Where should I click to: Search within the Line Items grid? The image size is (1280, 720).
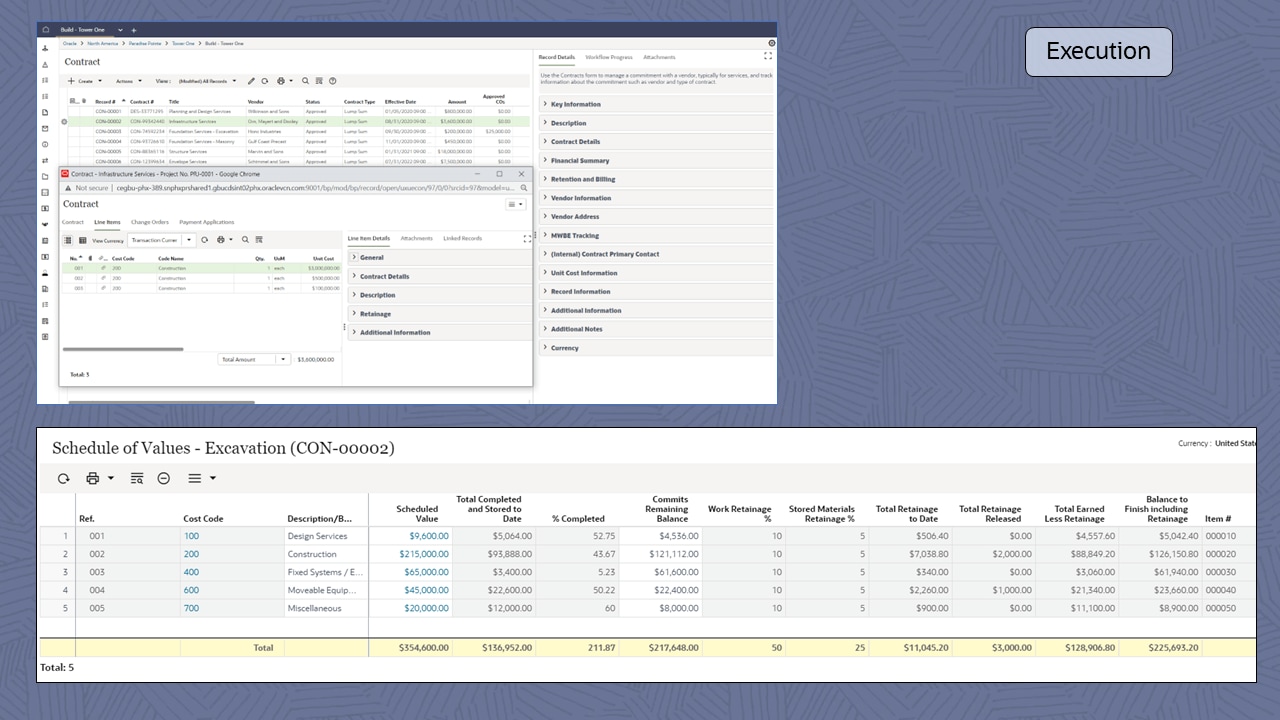point(245,240)
